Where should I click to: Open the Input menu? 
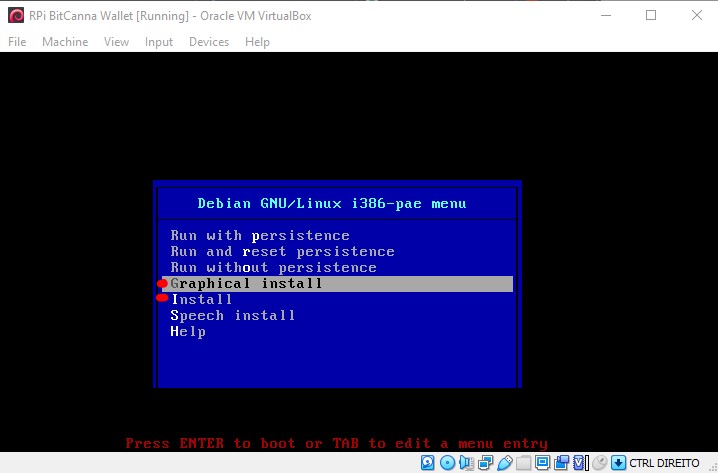point(159,42)
